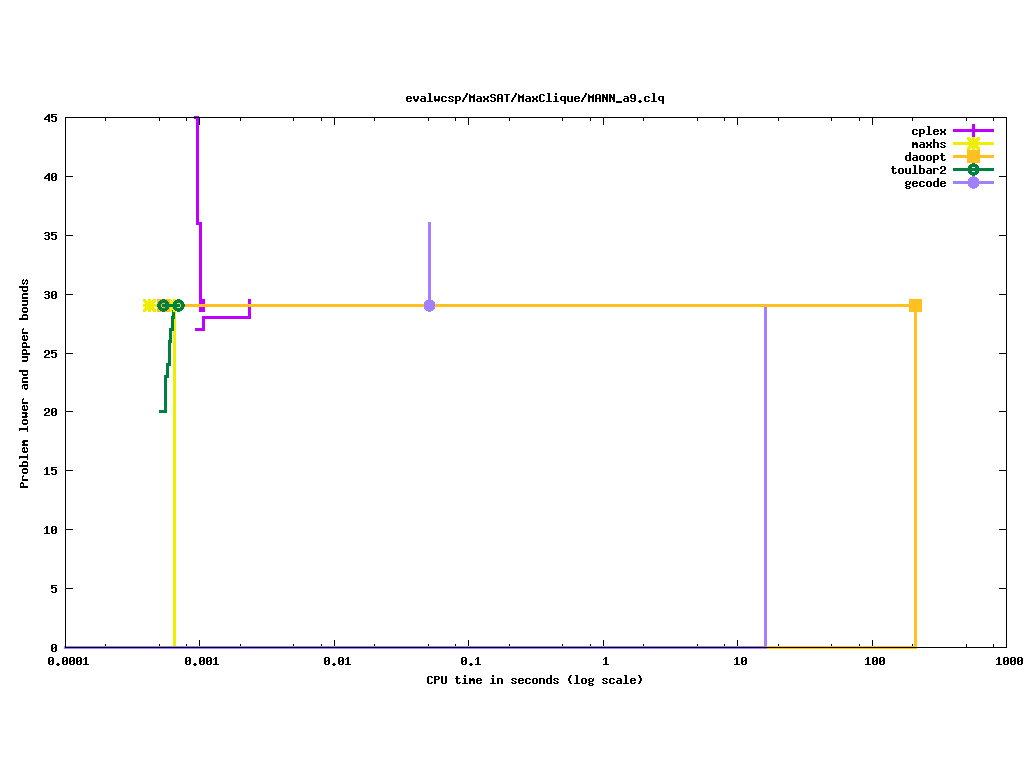Click the cplex purple line sample in legend
The width and height of the screenshot is (1024, 768).
pyautogui.click(x=972, y=131)
